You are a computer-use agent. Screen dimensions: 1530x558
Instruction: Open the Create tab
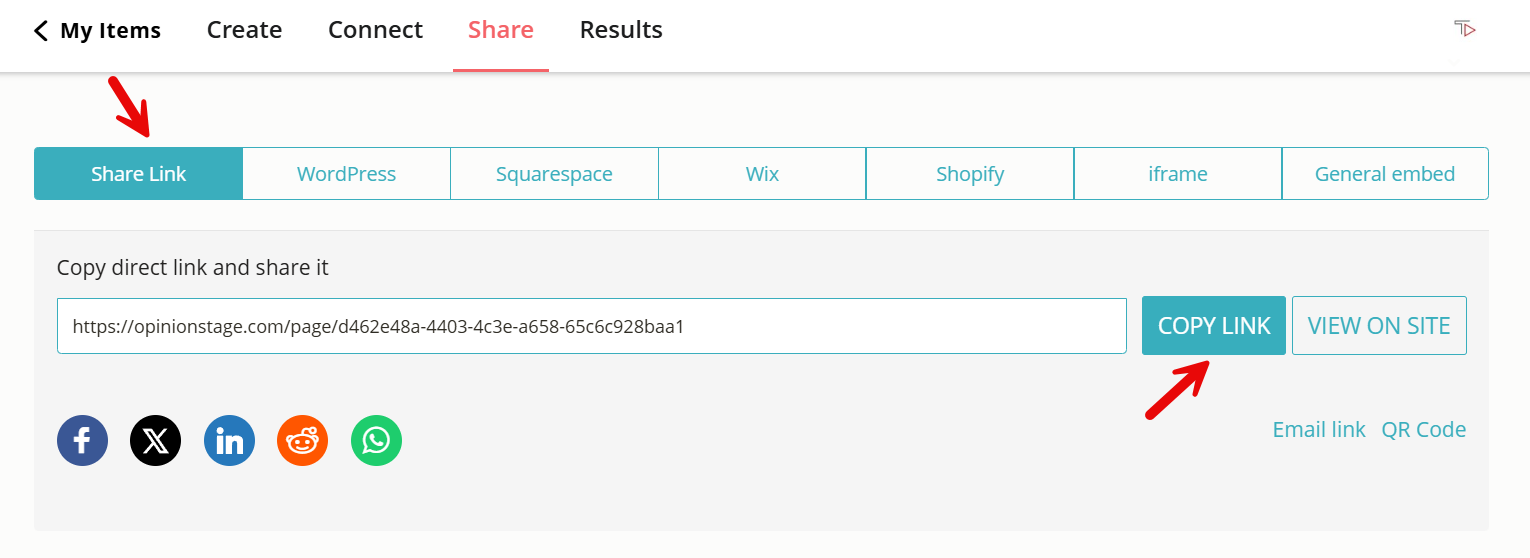244,30
